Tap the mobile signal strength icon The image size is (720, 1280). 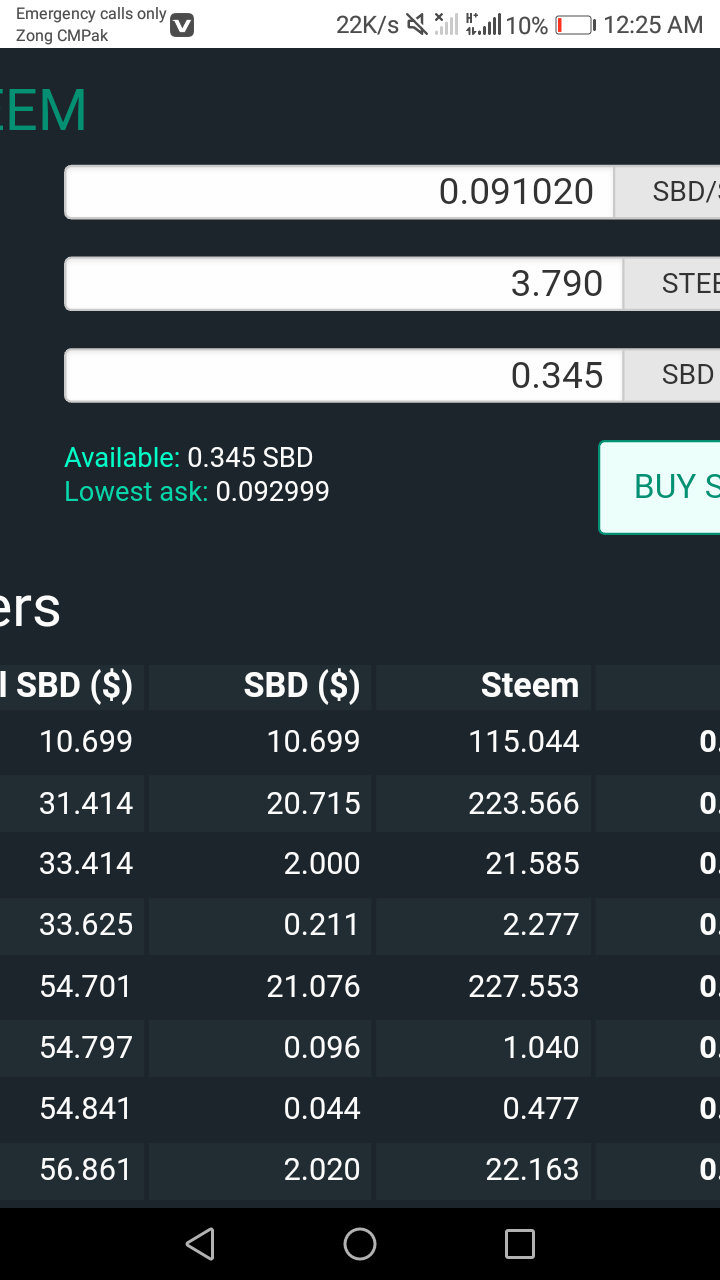coord(484,25)
